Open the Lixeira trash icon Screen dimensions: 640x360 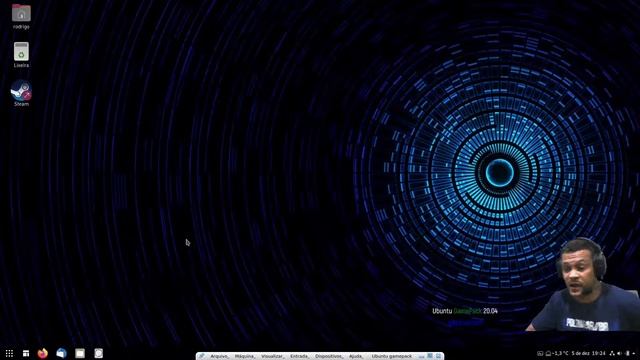[x=21, y=55]
